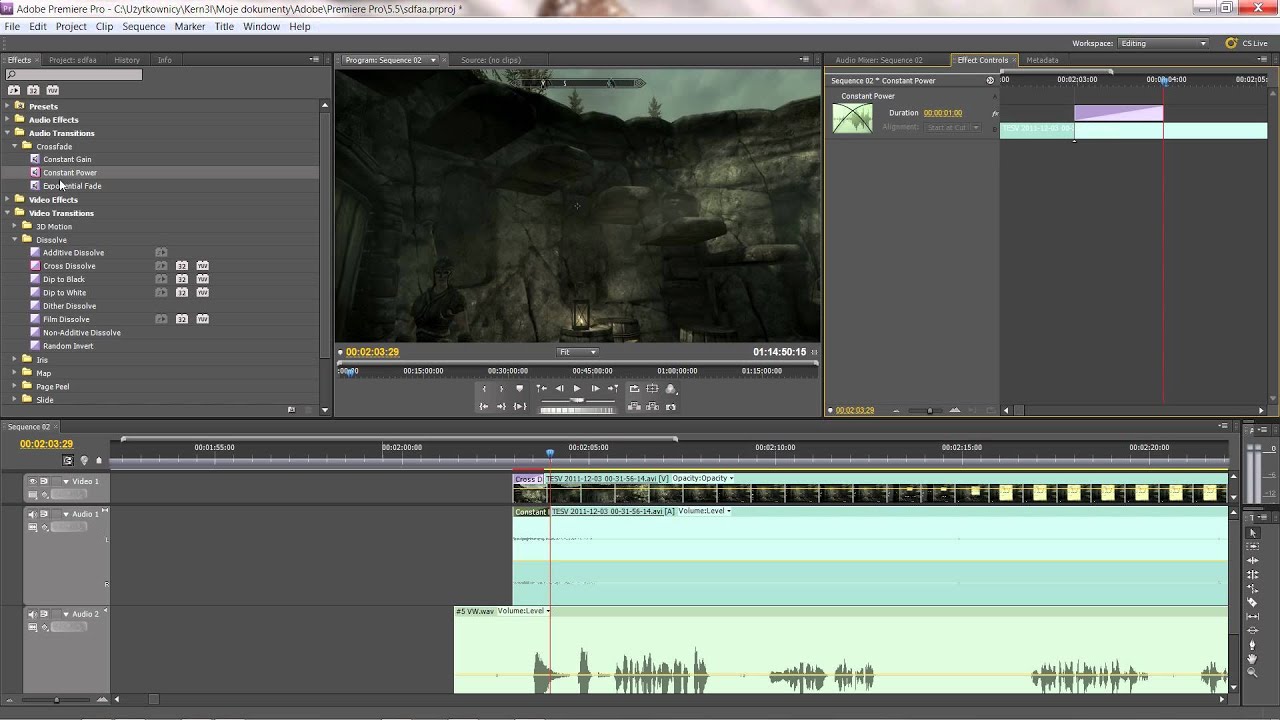Select the Zoom magnifier tool
The height and width of the screenshot is (720, 1280).
click(1252, 671)
